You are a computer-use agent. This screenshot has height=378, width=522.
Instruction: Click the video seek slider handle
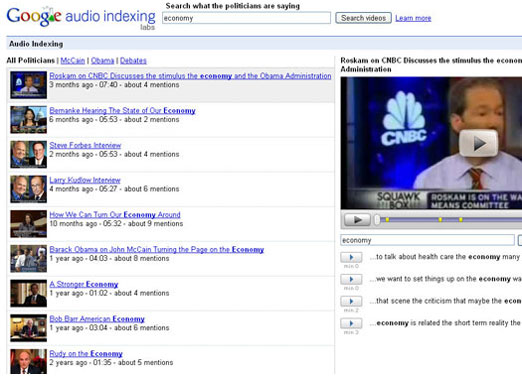coord(377,220)
